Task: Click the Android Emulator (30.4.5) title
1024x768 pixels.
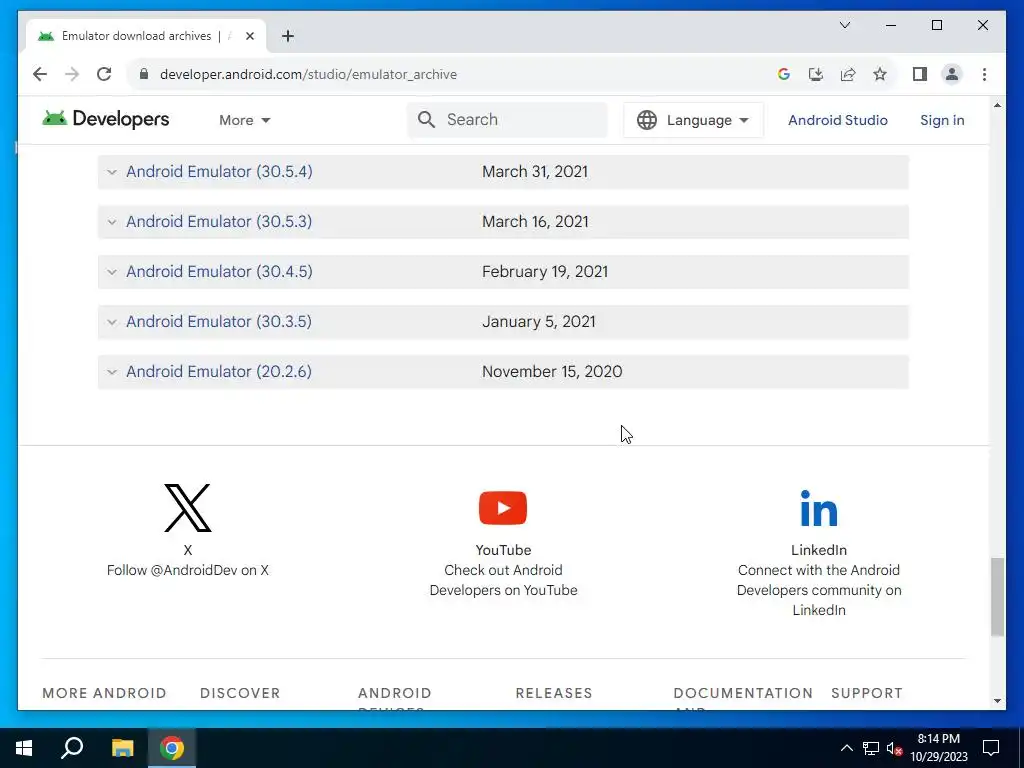Action: coord(219,272)
